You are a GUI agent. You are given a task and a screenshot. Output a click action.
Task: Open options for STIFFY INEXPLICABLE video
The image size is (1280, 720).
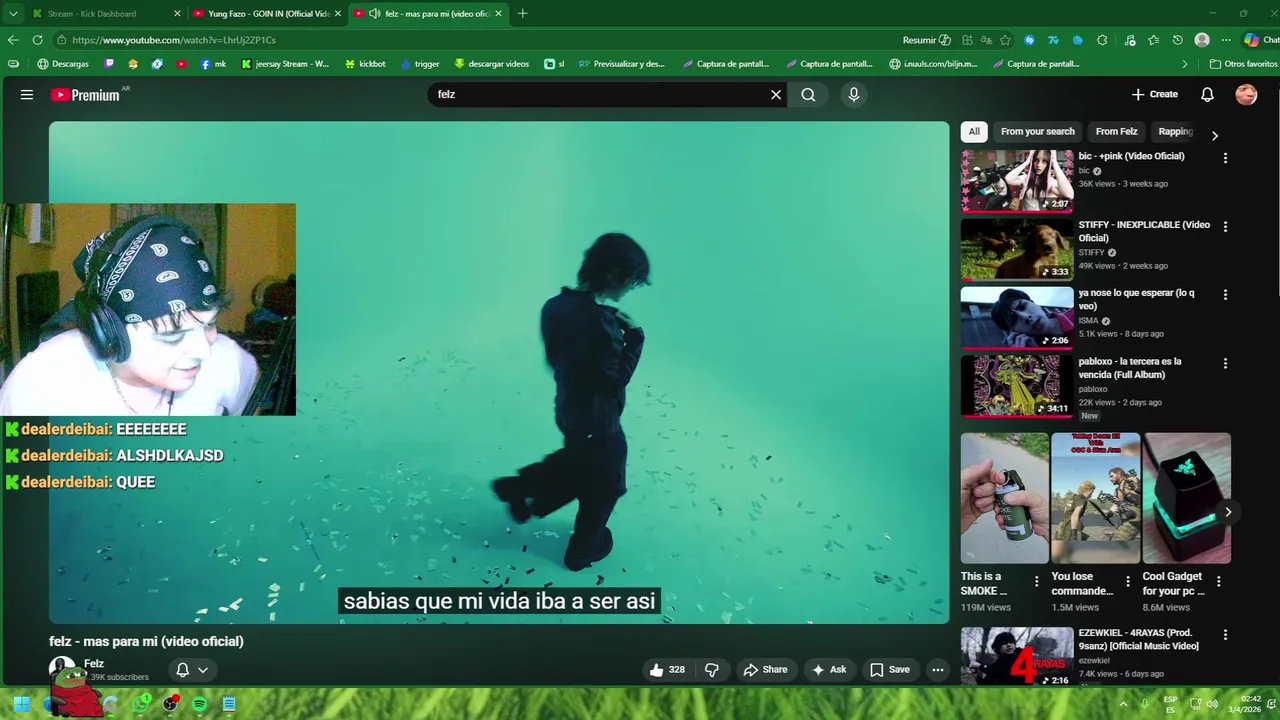pyautogui.click(x=1225, y=227)
